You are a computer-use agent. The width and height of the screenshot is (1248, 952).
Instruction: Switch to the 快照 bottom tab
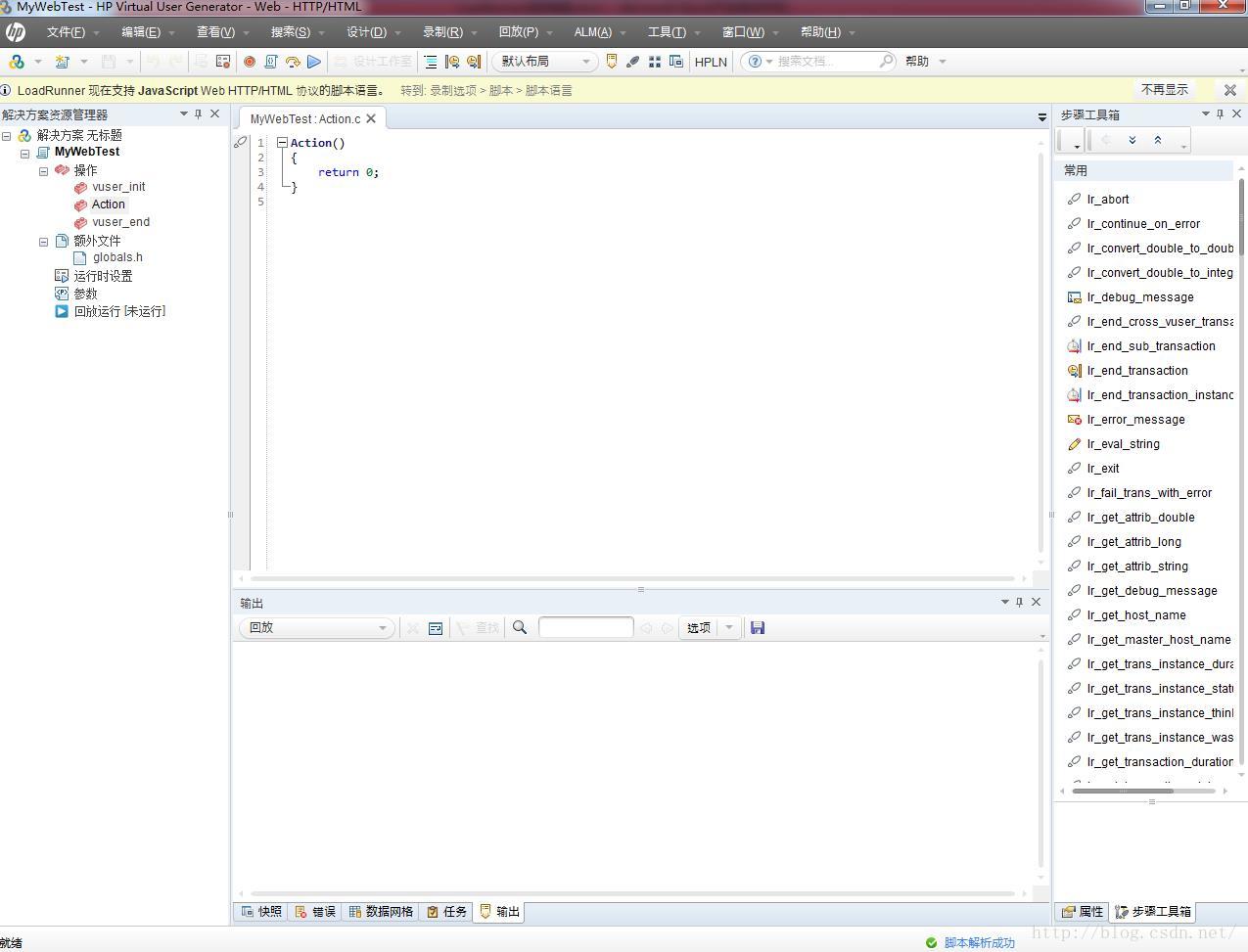tap(261, 912)
